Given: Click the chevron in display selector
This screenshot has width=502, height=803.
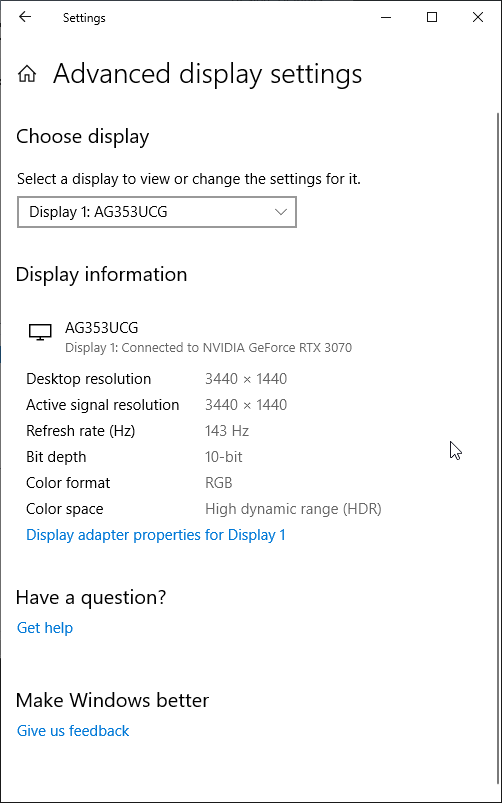Looking at the screenshot, I should click(281, 212).
